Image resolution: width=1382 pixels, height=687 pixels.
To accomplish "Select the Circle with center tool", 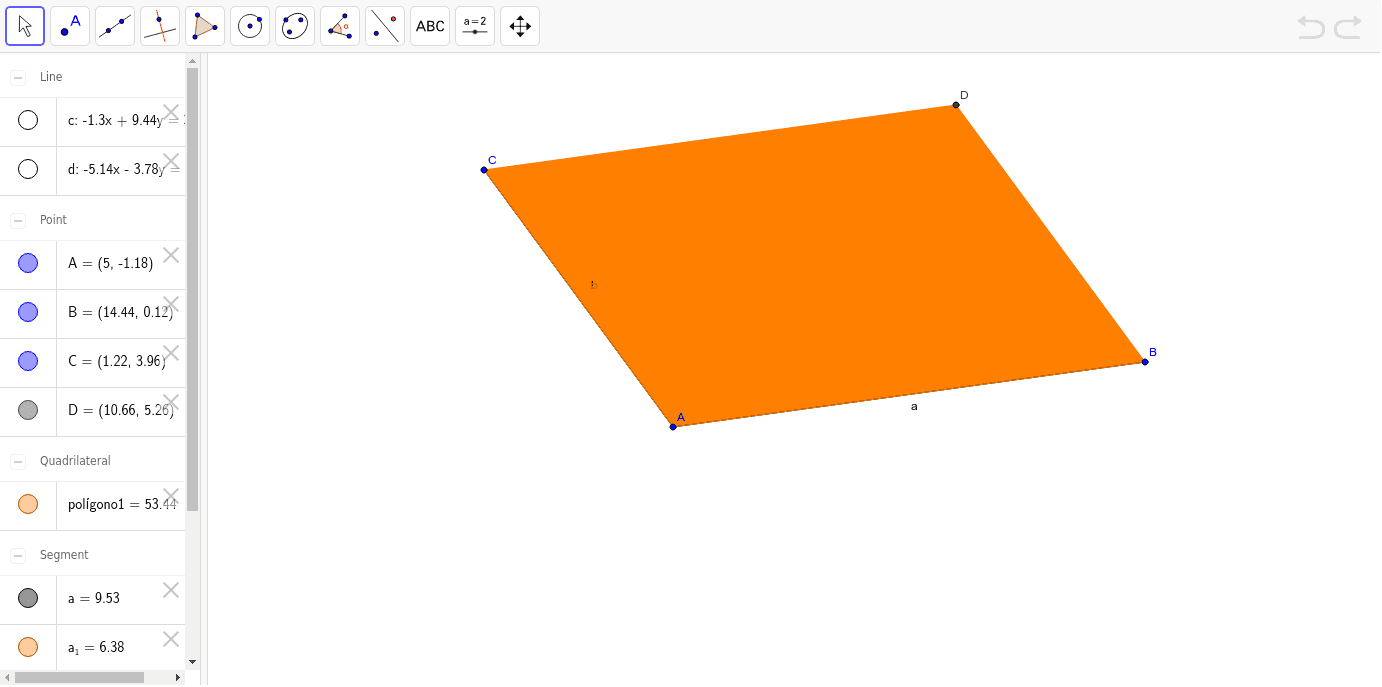I will click(250, 26).
